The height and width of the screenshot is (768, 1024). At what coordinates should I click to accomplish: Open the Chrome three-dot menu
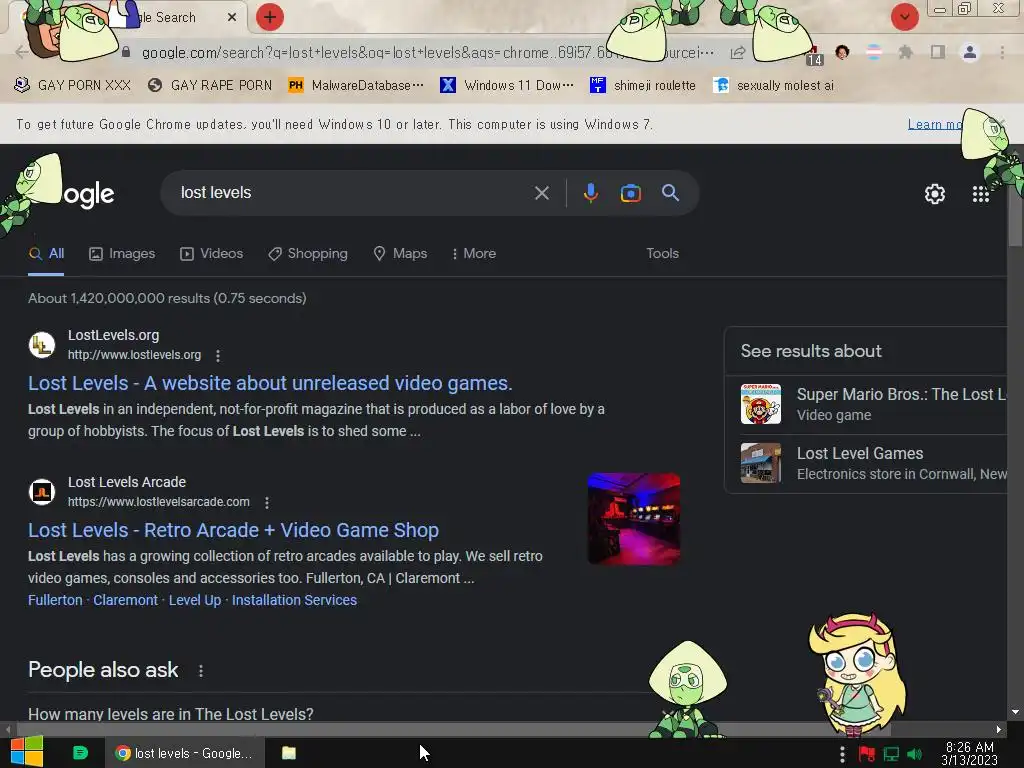[x=1002, y=52]
